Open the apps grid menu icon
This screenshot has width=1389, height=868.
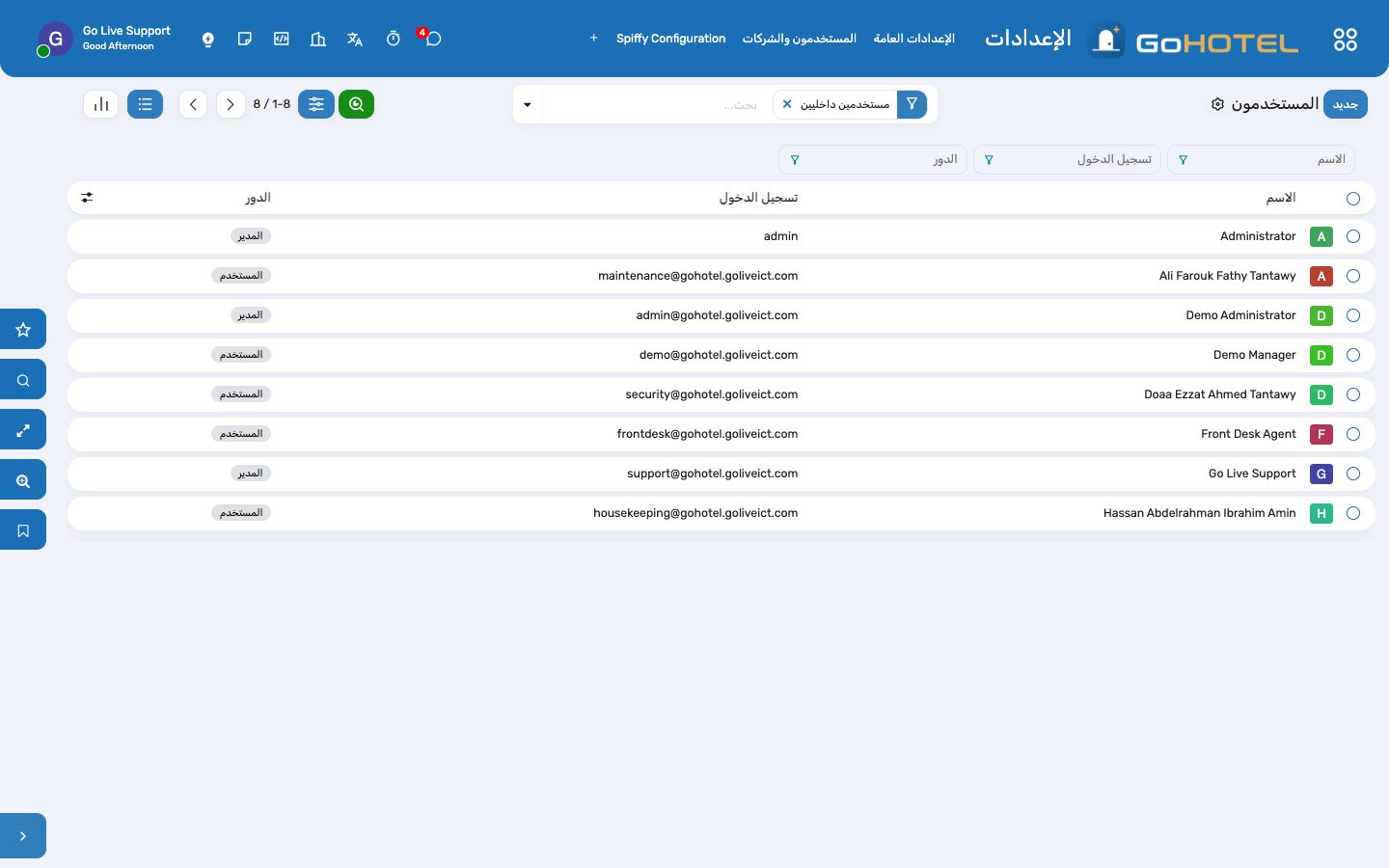[1345, 39]
